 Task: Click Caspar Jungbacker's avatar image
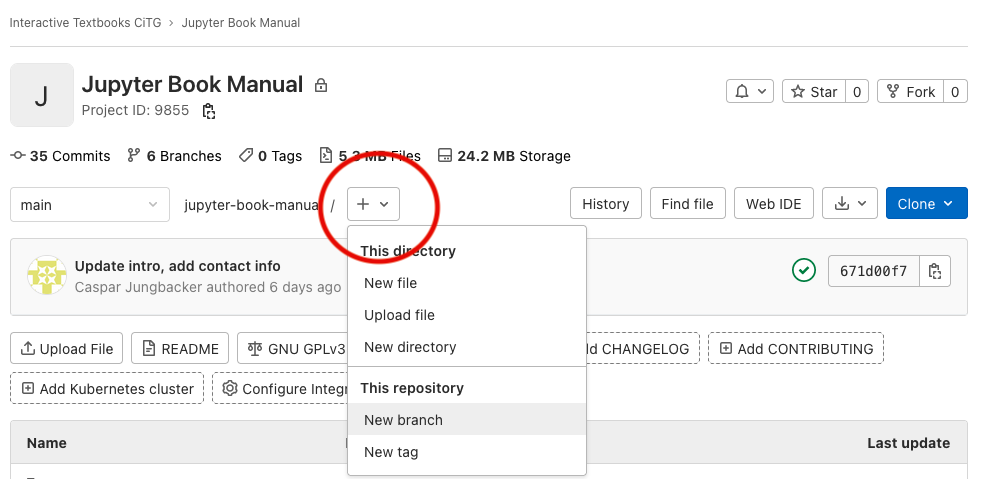47,275
